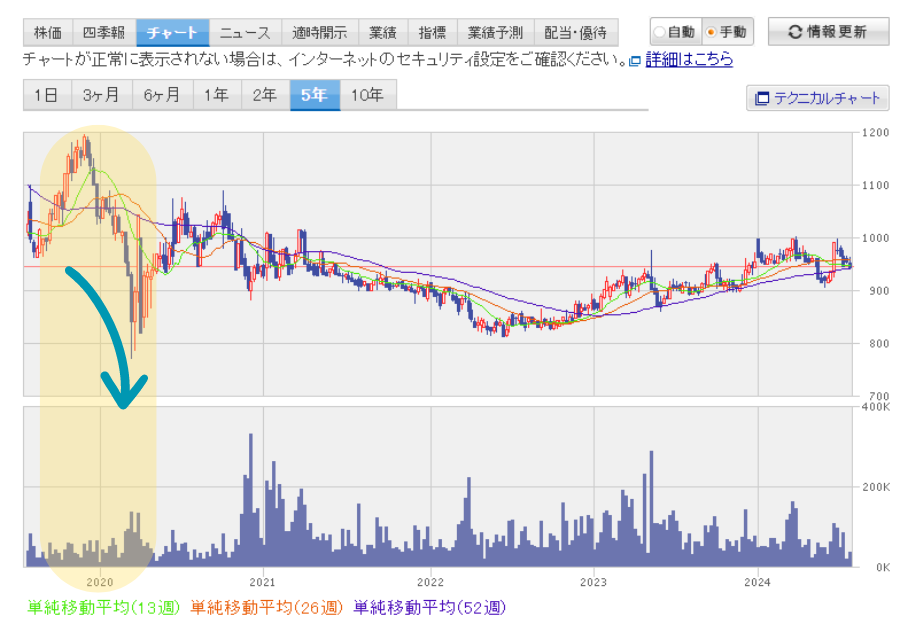Open the 株価 tab
Viewport: 900px width, 632px height.
[47, 32]
